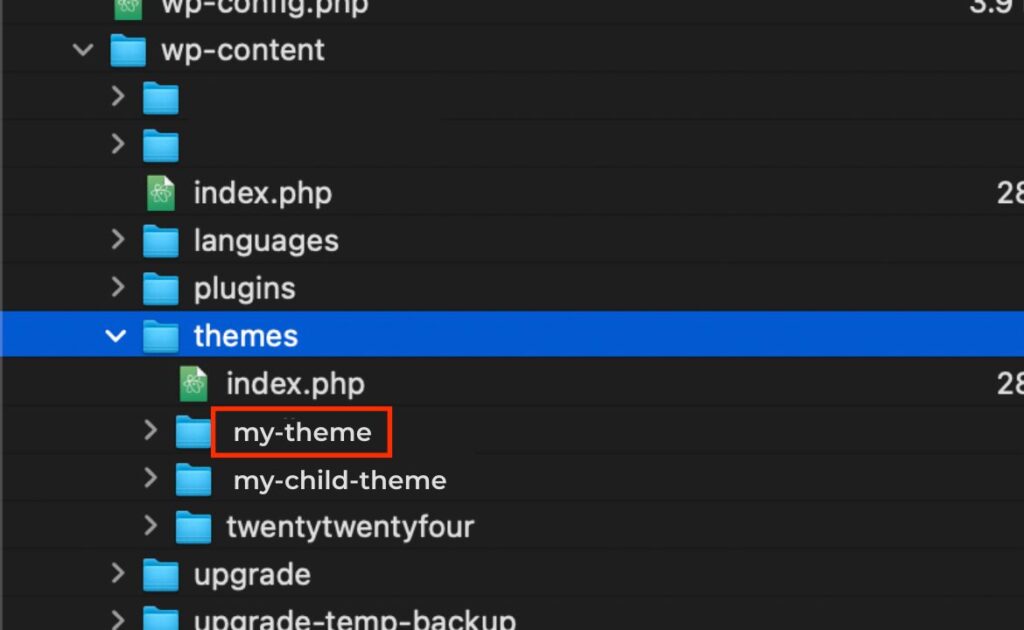1024x630 pixels.
Task: Select index.php label directly under wp-content
Action: tap(262, 193)
